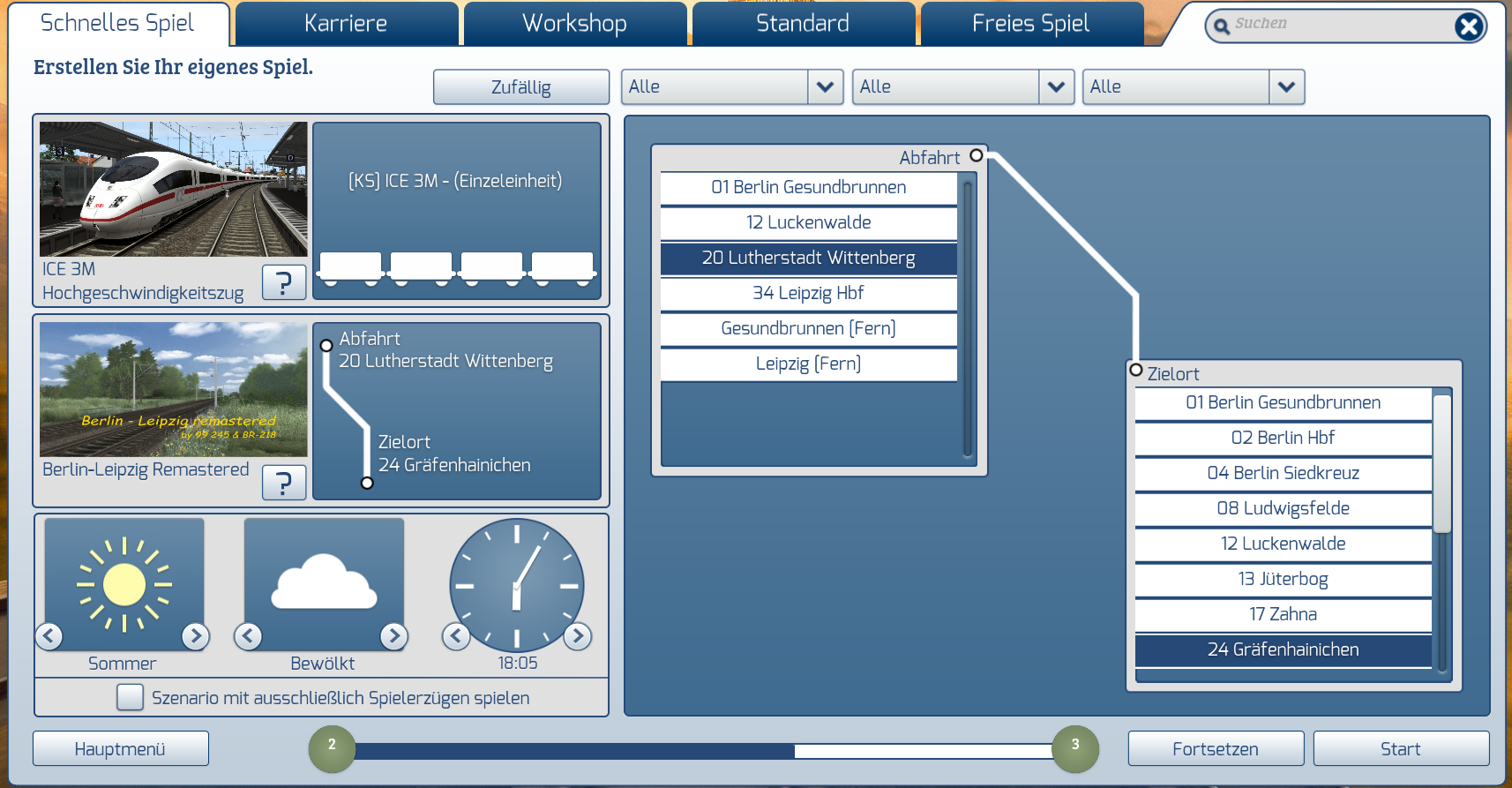Viewport: 1512px width, 788px height.
Task: Choose Gesundbrunnen [Fern] as Abfahrt
Action: point(809,328)
